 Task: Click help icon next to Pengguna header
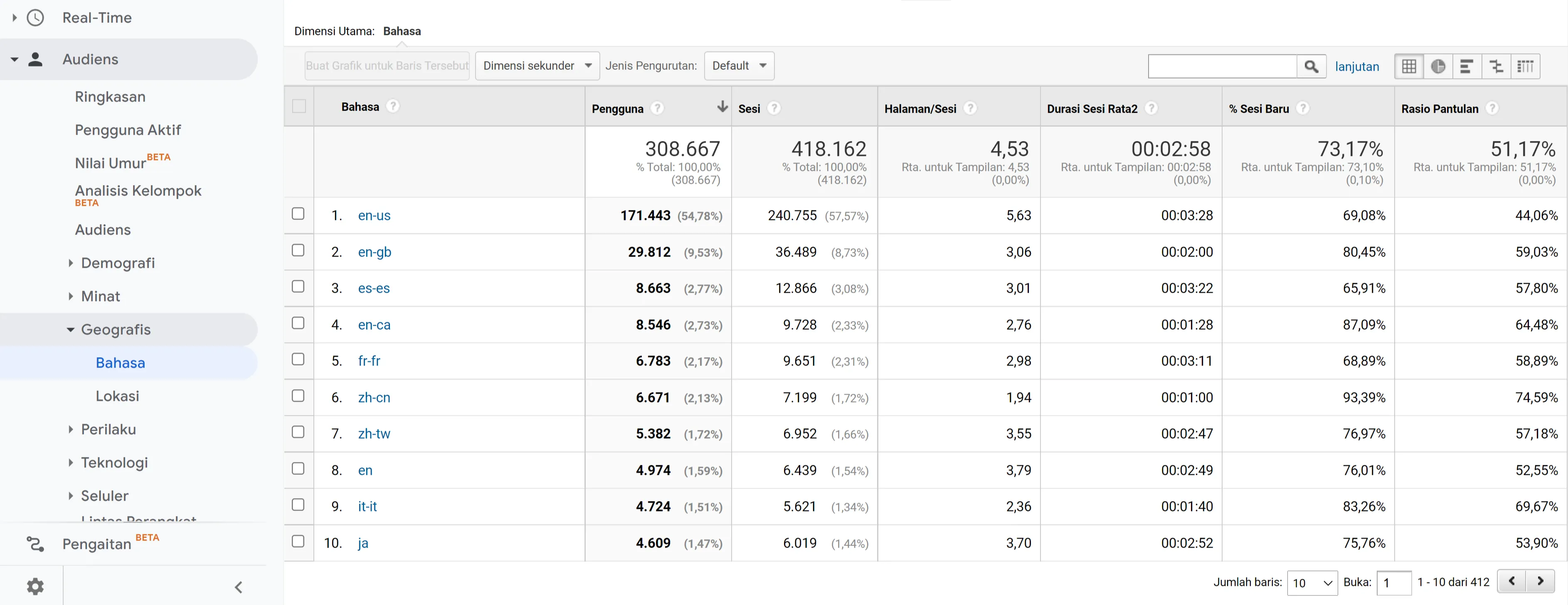(x=657, y=108)
